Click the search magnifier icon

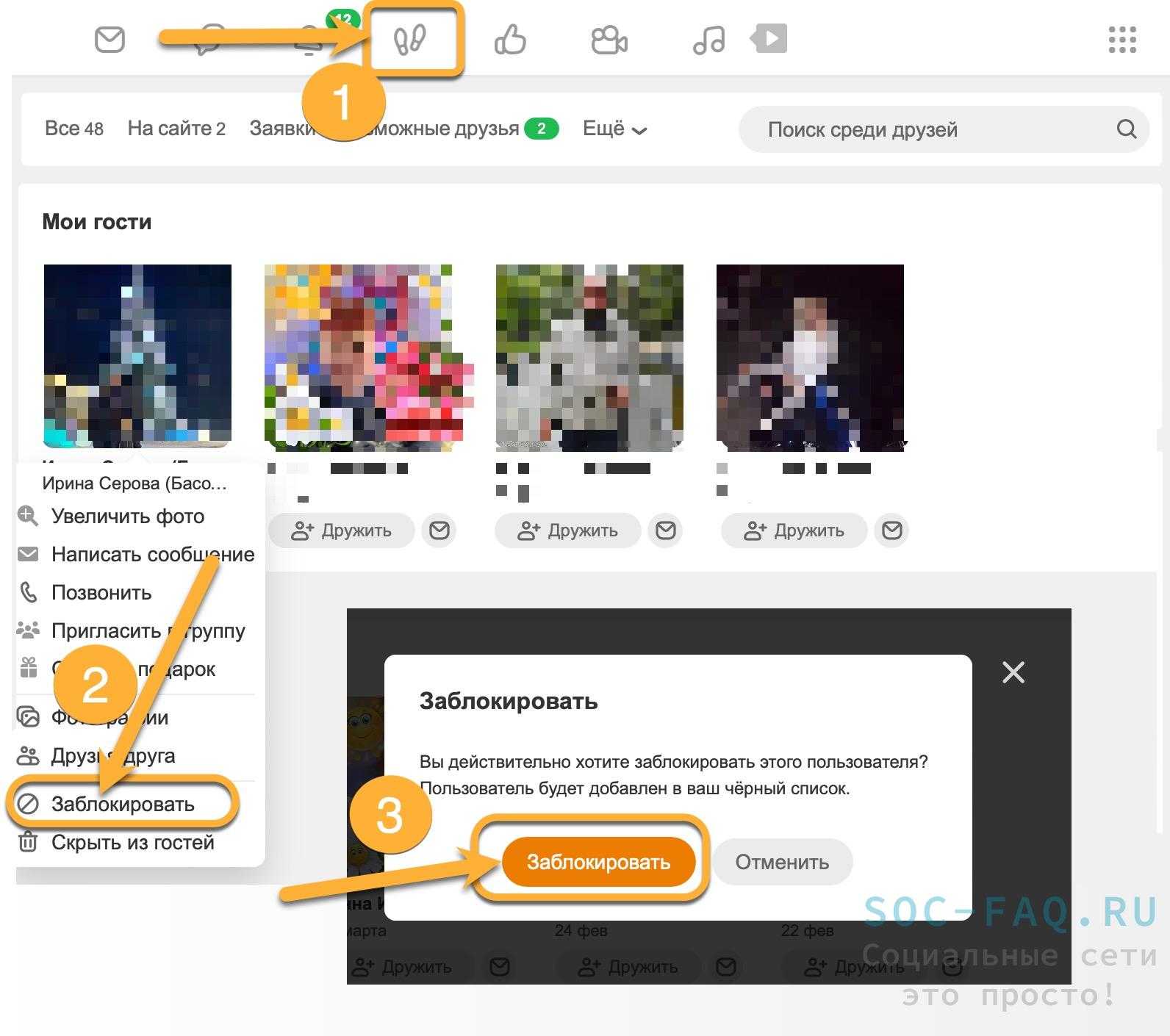(1126, 129)
